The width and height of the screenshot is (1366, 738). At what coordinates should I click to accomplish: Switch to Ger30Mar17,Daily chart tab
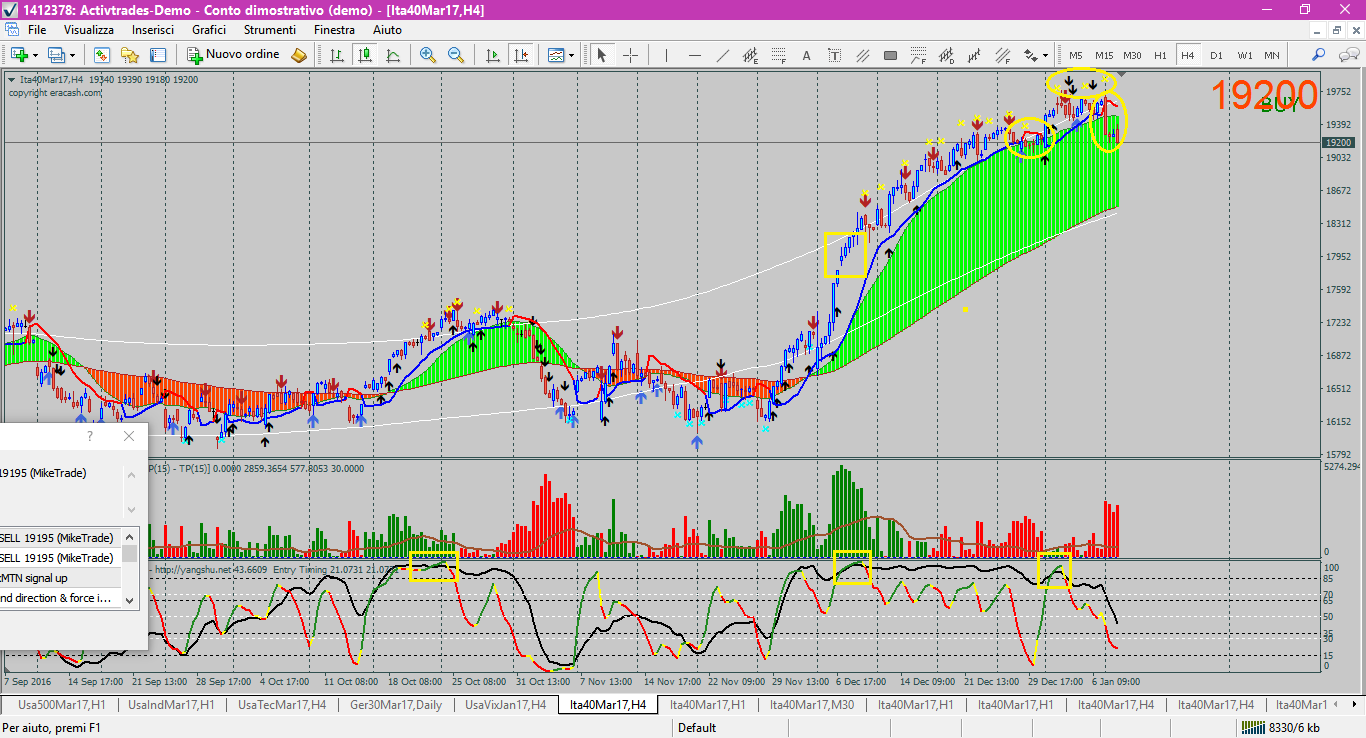(x=396, y=705)
